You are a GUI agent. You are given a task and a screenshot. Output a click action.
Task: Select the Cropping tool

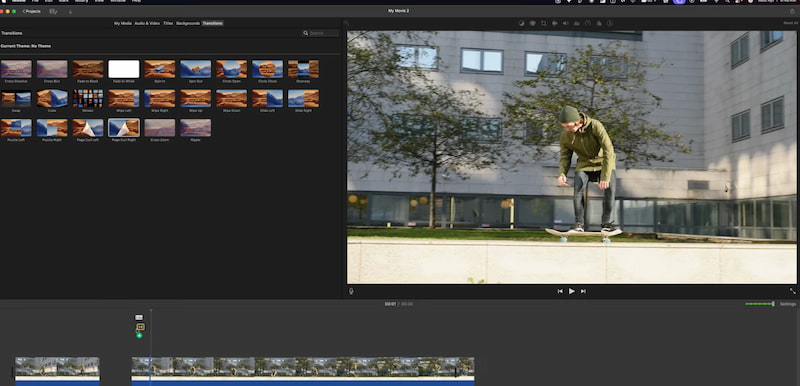(543, 23)
